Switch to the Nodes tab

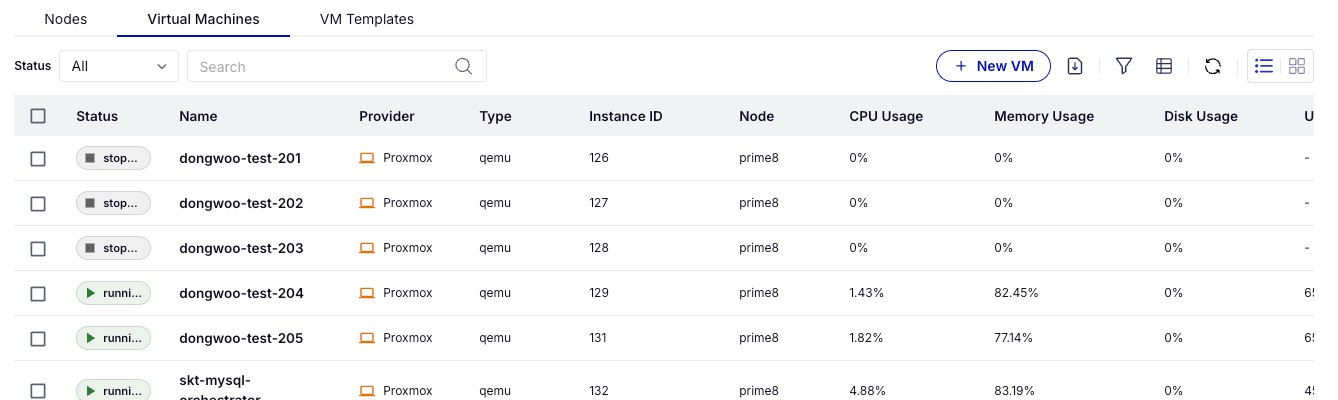[66, 19]
